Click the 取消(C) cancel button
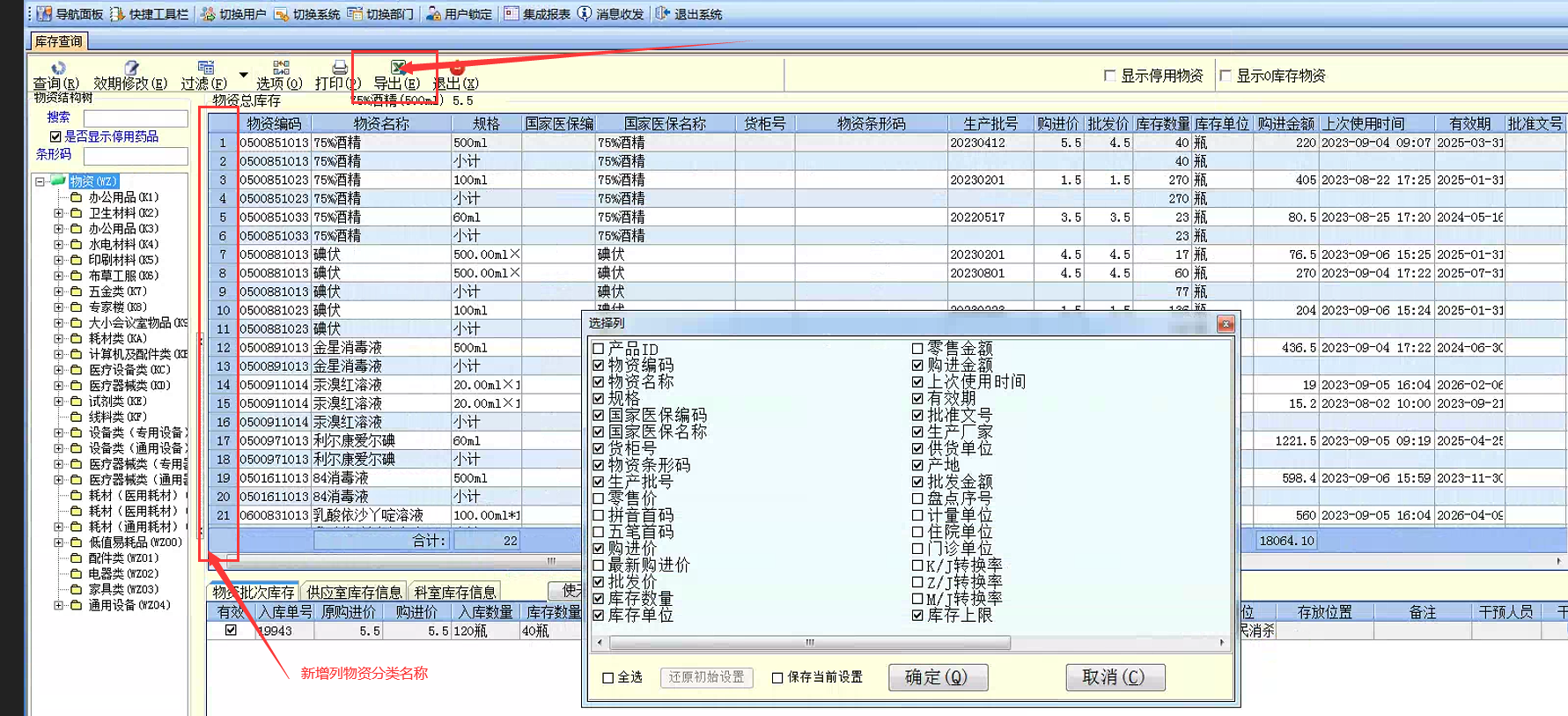 1115,677
